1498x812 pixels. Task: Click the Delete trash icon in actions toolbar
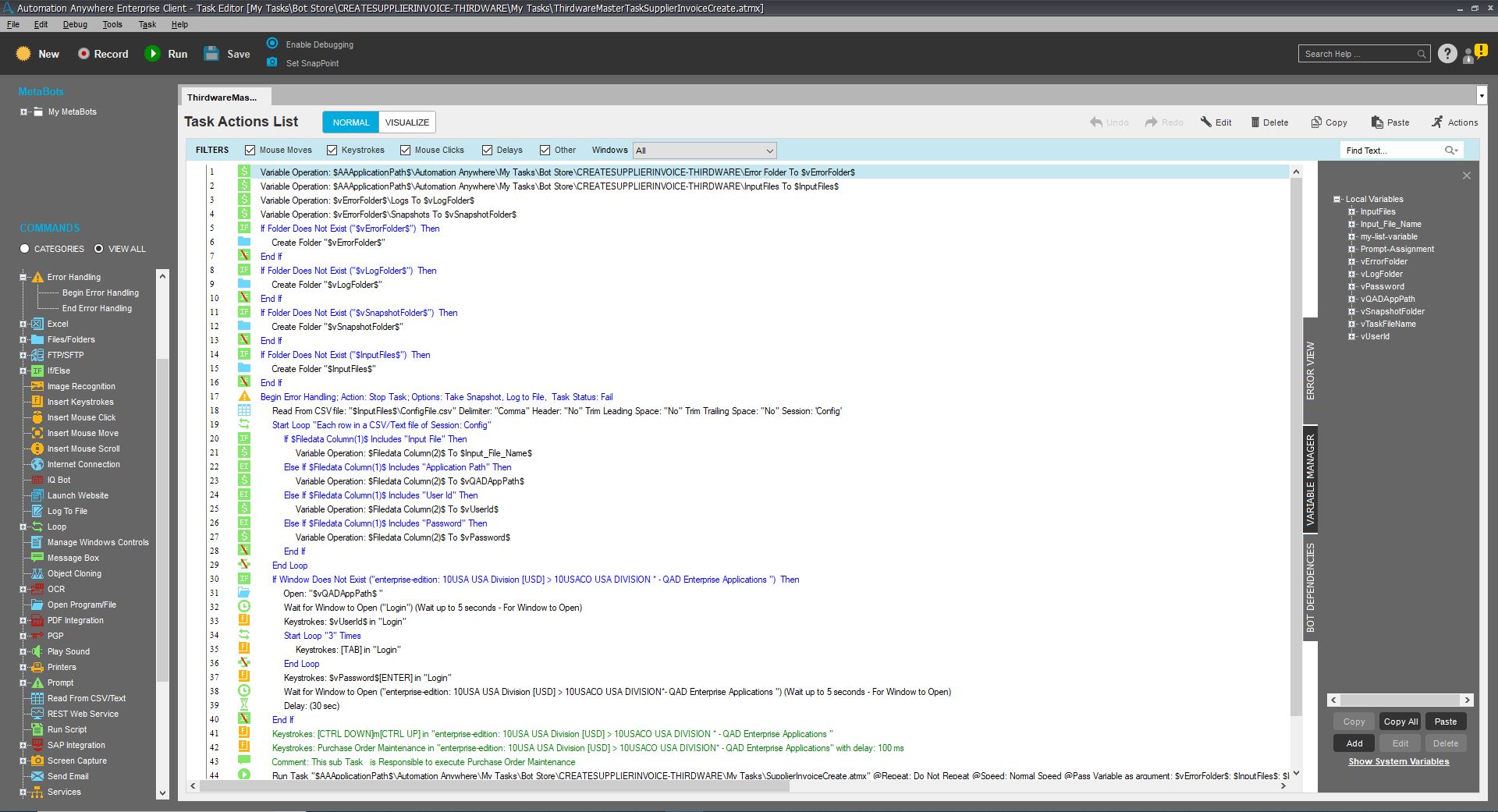tap(1255, 122)
